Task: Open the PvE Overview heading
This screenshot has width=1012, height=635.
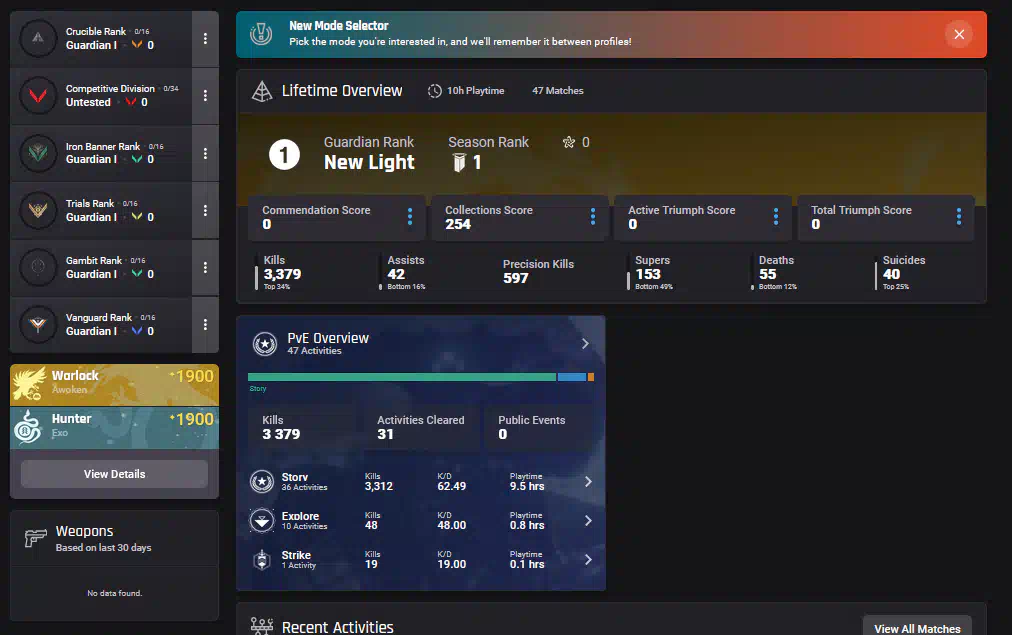Action: click(328, 338)
